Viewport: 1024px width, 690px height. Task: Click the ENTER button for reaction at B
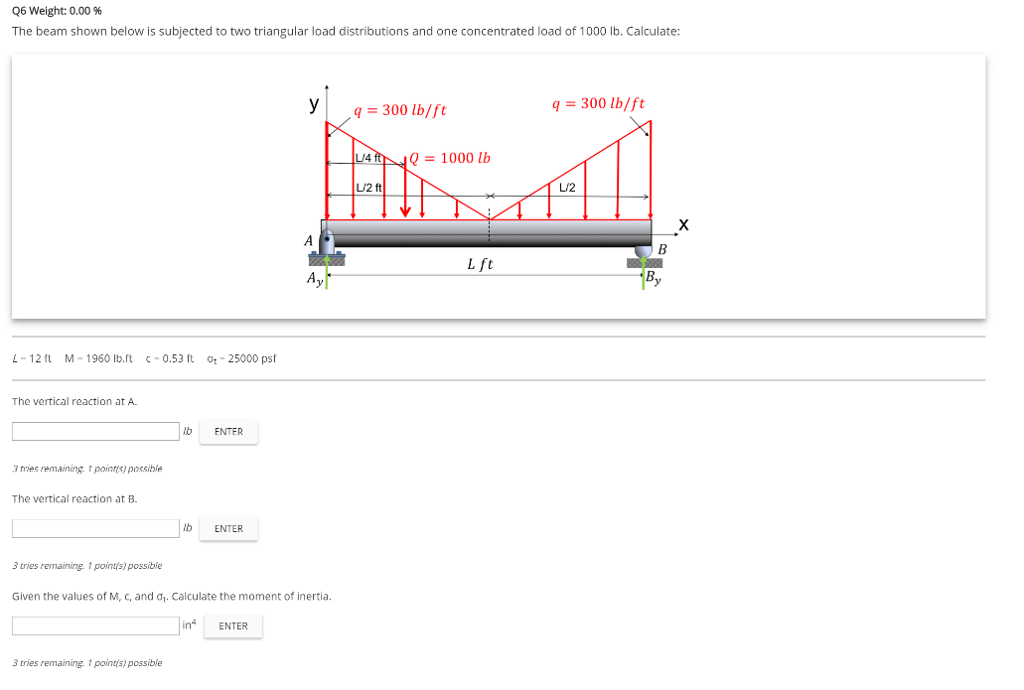[228, 528]
